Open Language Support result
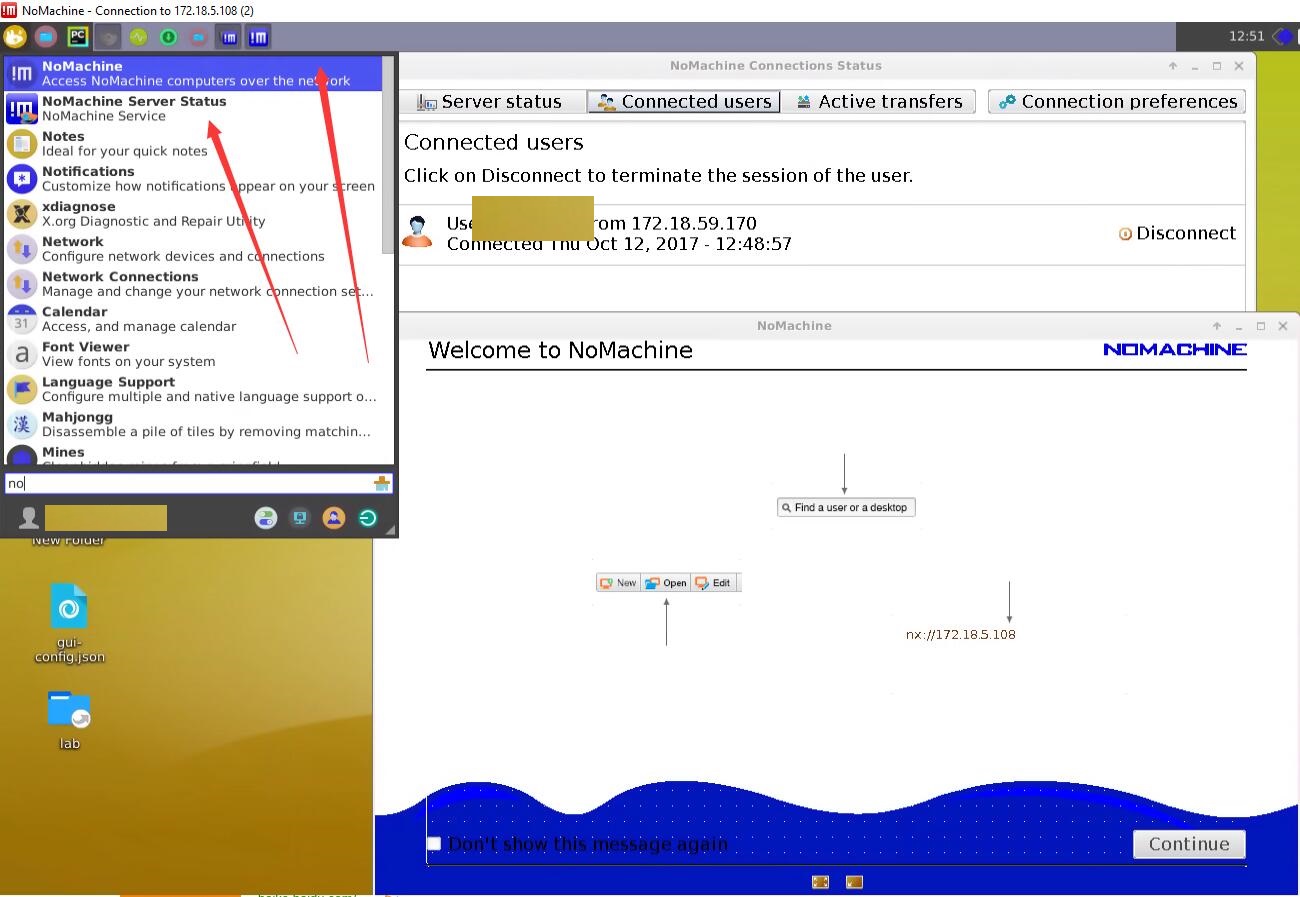 coord(193,389)
